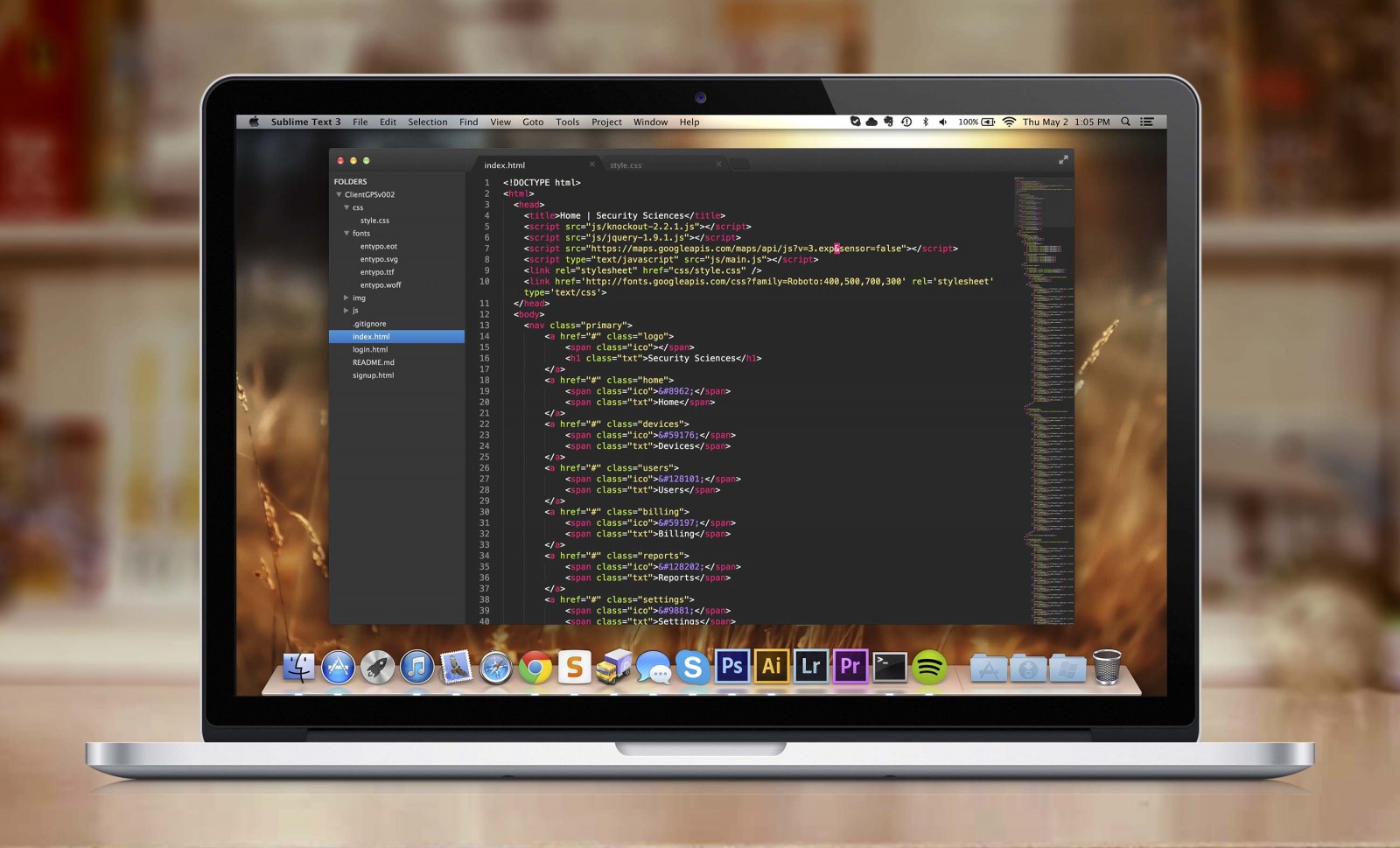The width and height of the screenshot is (1400, 848).
Task: Open style.css in the sidebar
Action: pyautogui.click(x=374, y=221)
